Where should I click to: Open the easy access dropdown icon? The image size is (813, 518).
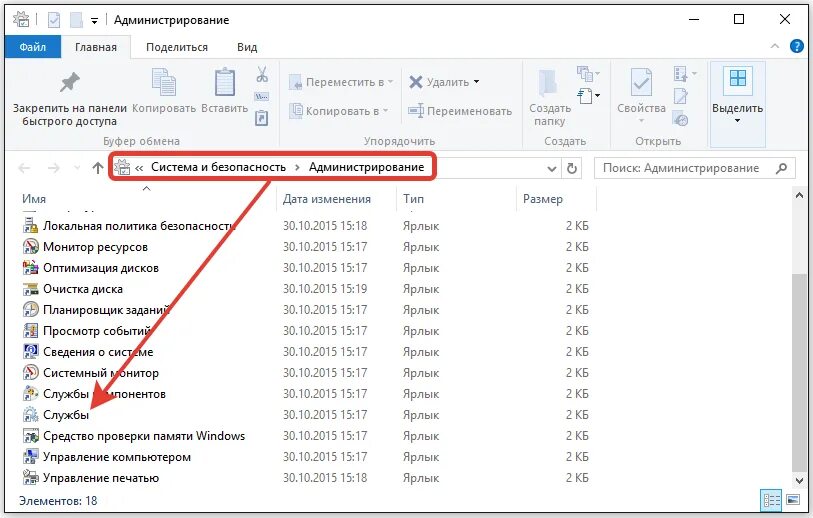tap(588, 96)
